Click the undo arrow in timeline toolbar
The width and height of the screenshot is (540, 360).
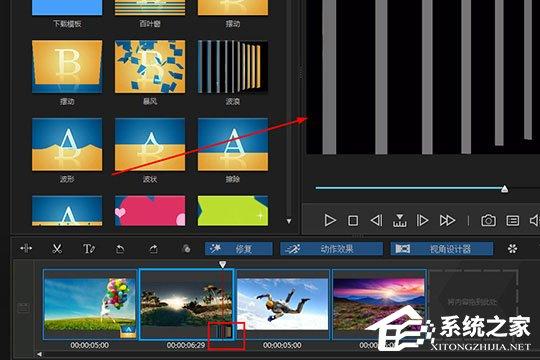click(120, 249)
